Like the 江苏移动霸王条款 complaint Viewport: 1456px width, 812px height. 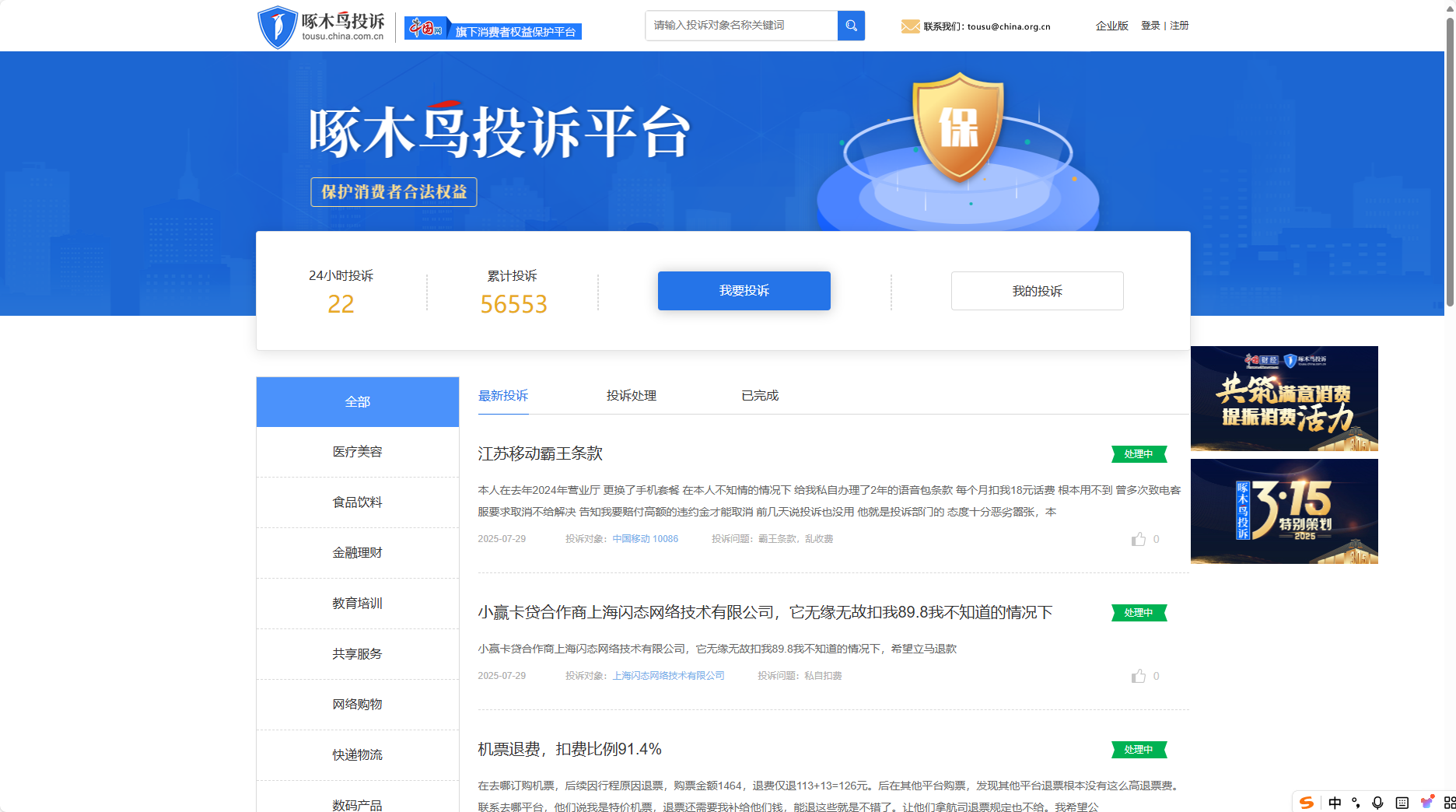coord(1139,539)
